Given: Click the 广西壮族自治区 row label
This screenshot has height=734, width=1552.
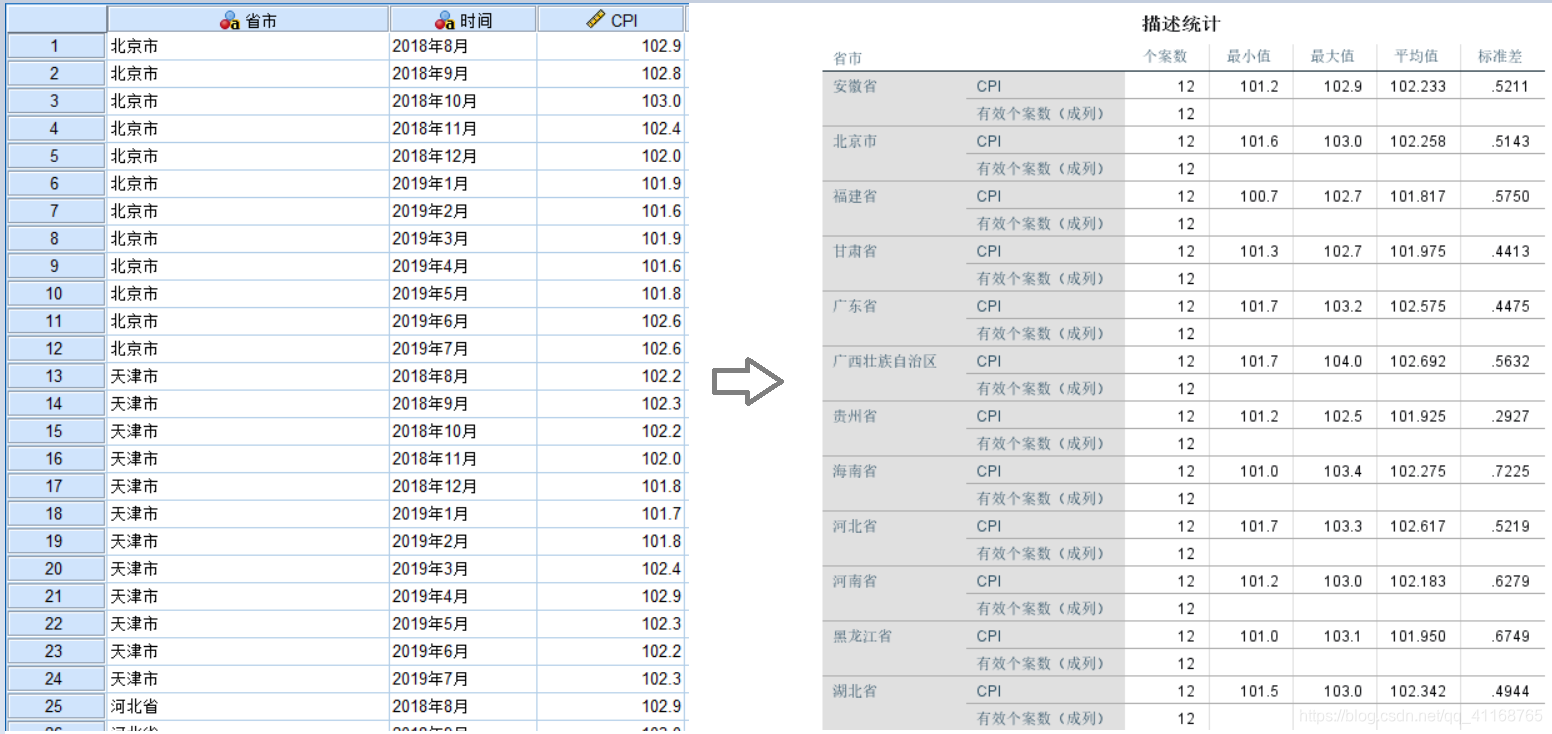Looking at the screenshot, I should tap(885, 361).
